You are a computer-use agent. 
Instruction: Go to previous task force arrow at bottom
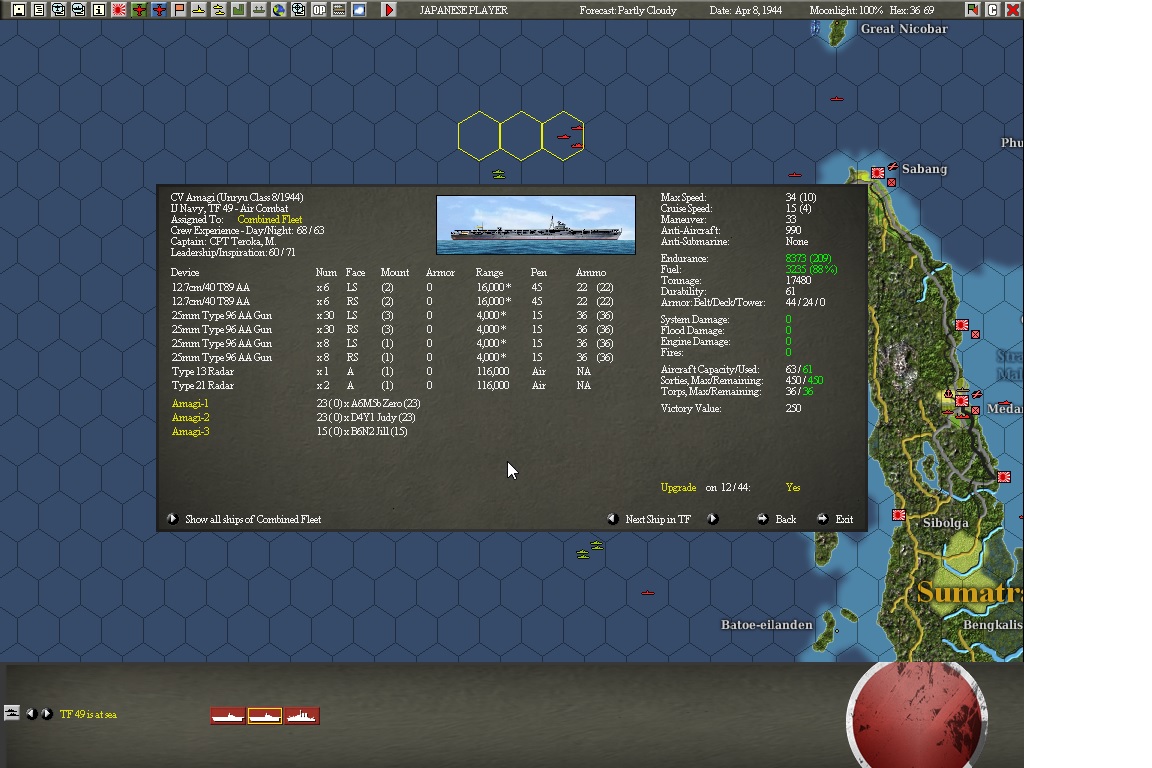tap(32, 714)
